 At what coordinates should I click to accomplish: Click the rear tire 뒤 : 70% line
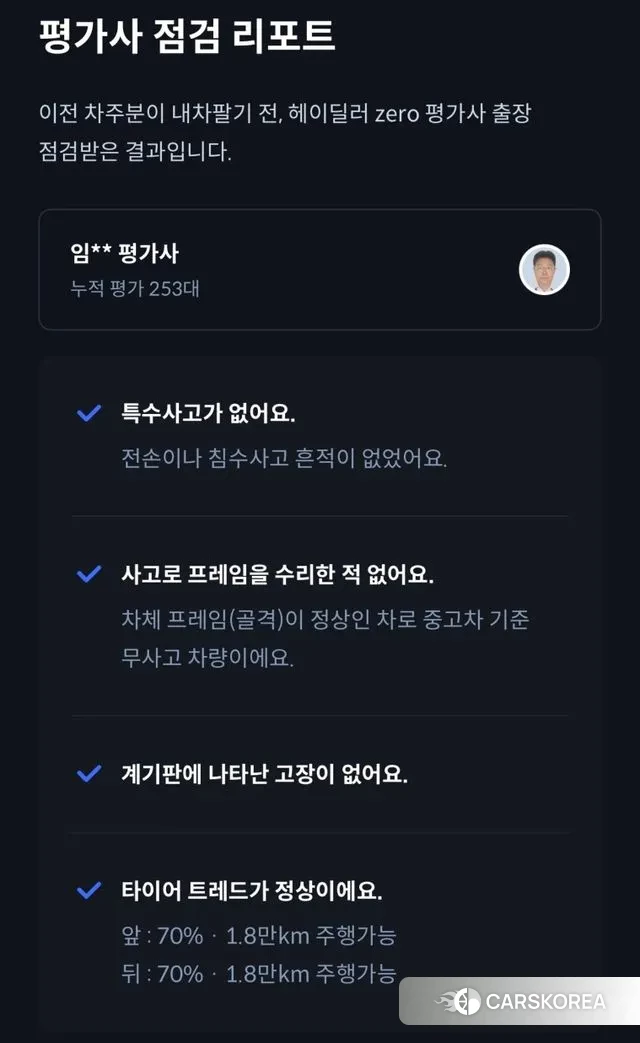point(258,973)
